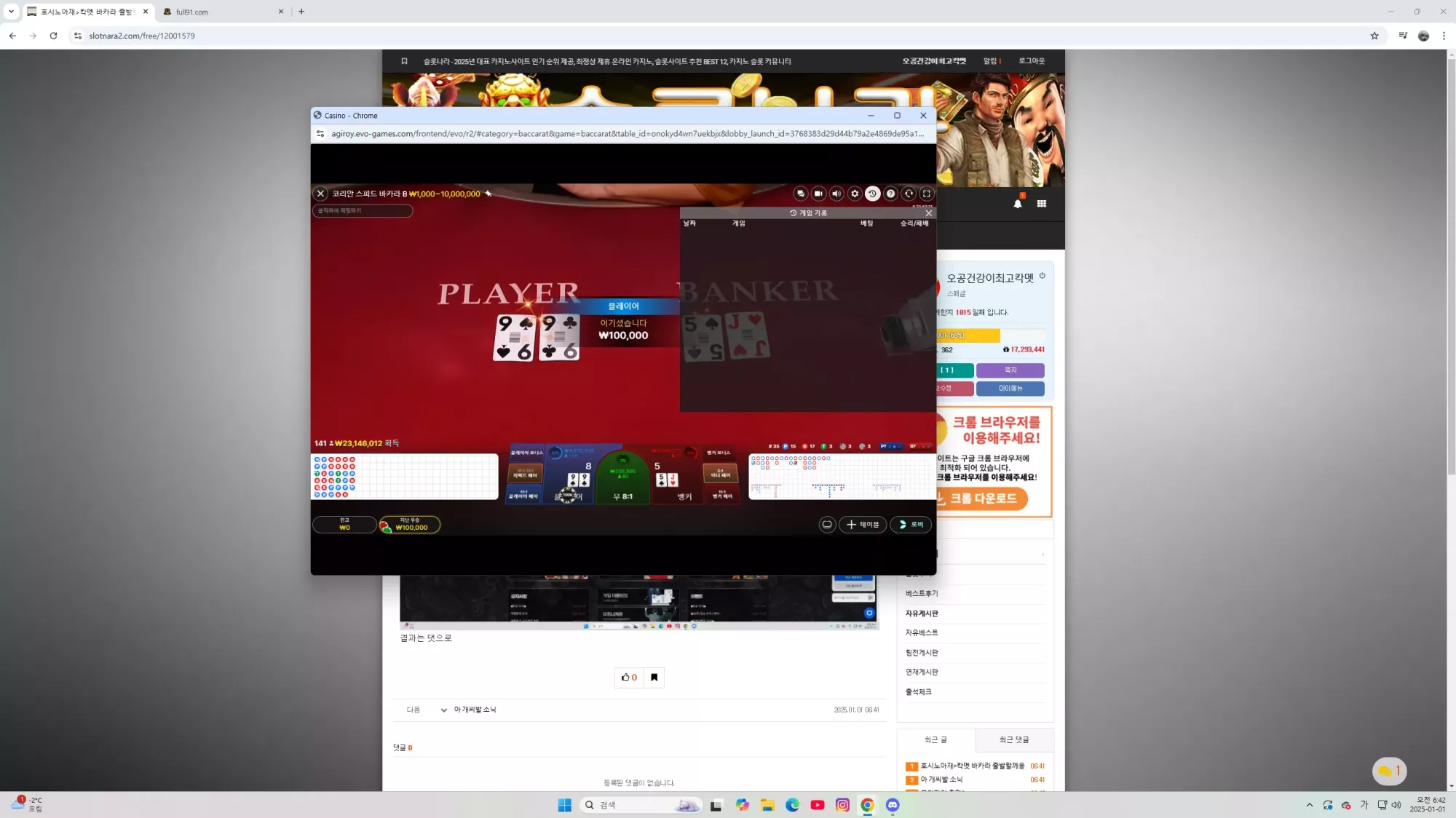Screen dimensions: 1456x818
Task: Switch to the full91.com tab
Action: [x=223, y=12]
